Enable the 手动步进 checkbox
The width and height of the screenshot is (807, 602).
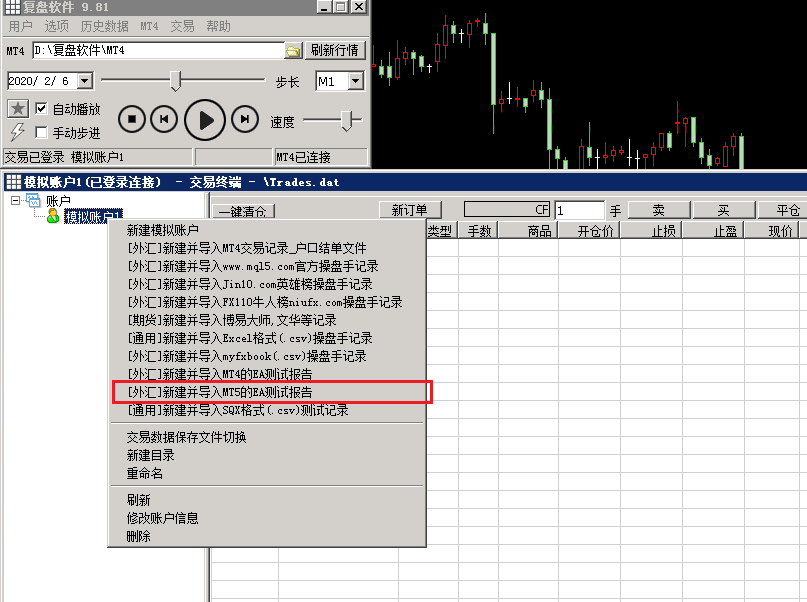pos(41,132)
